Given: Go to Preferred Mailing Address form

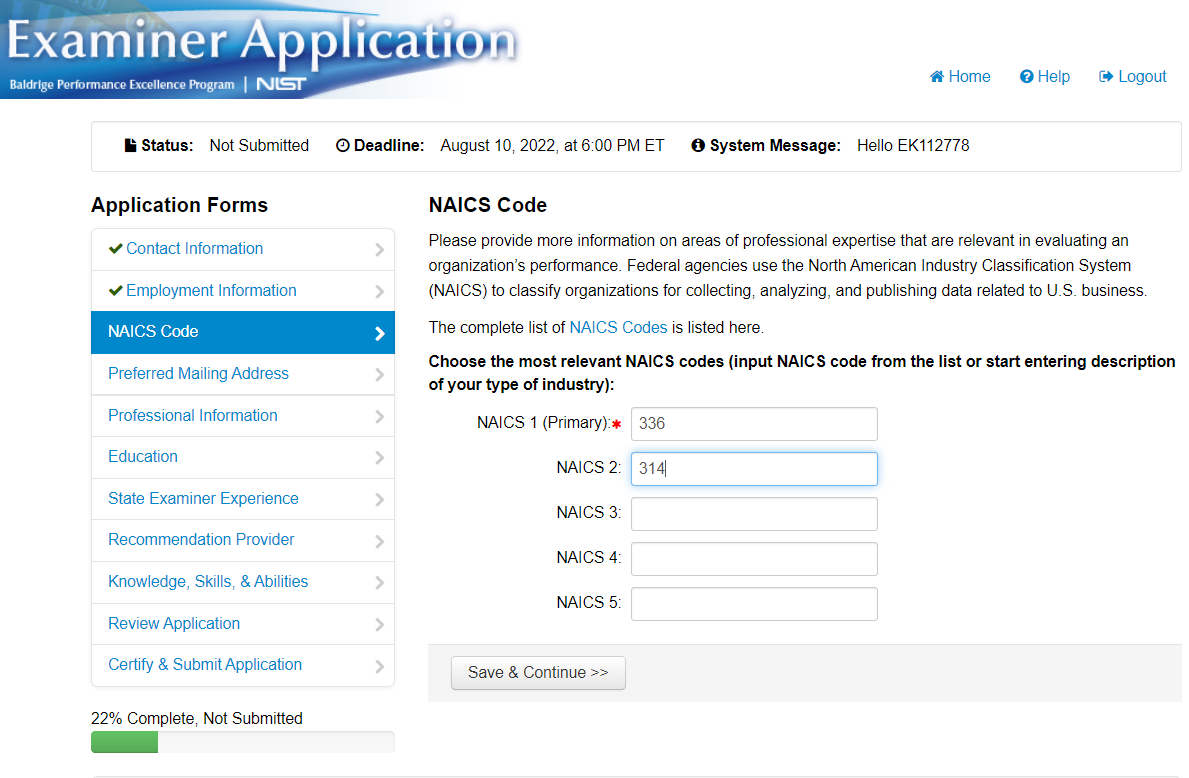Looking at the screenshot, I should 243,374.
